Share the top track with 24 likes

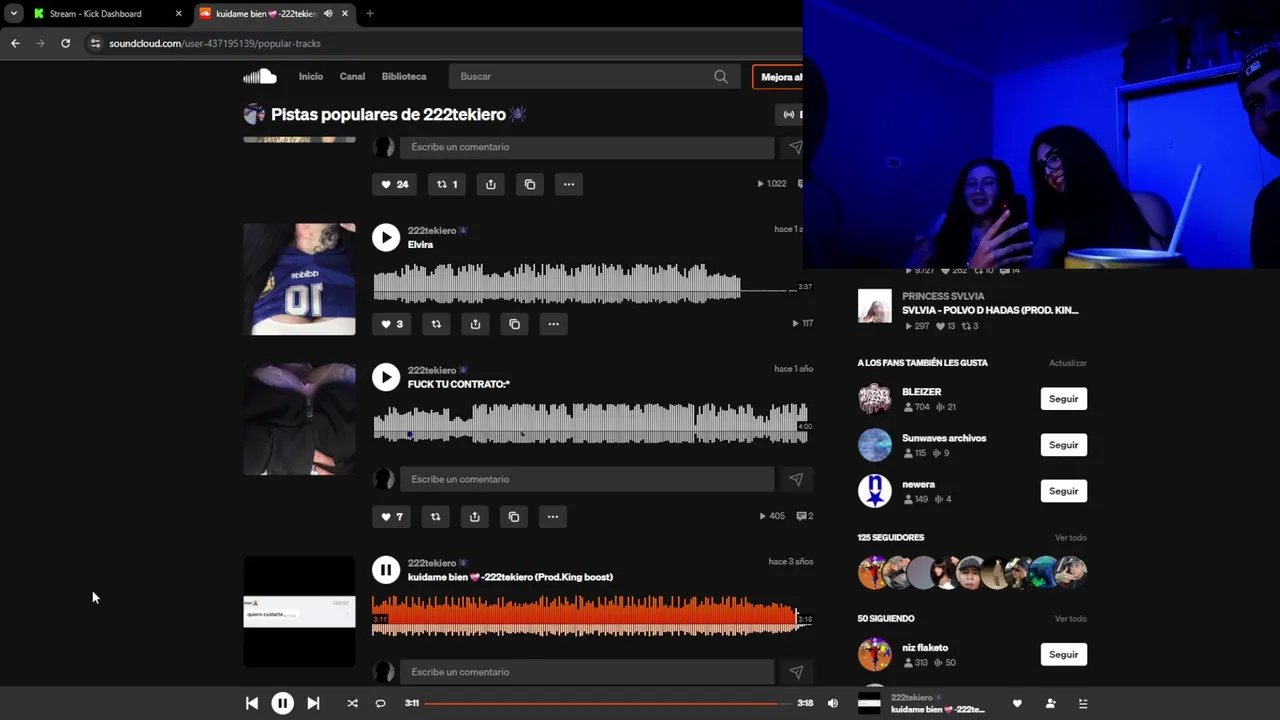pos(491,184)
